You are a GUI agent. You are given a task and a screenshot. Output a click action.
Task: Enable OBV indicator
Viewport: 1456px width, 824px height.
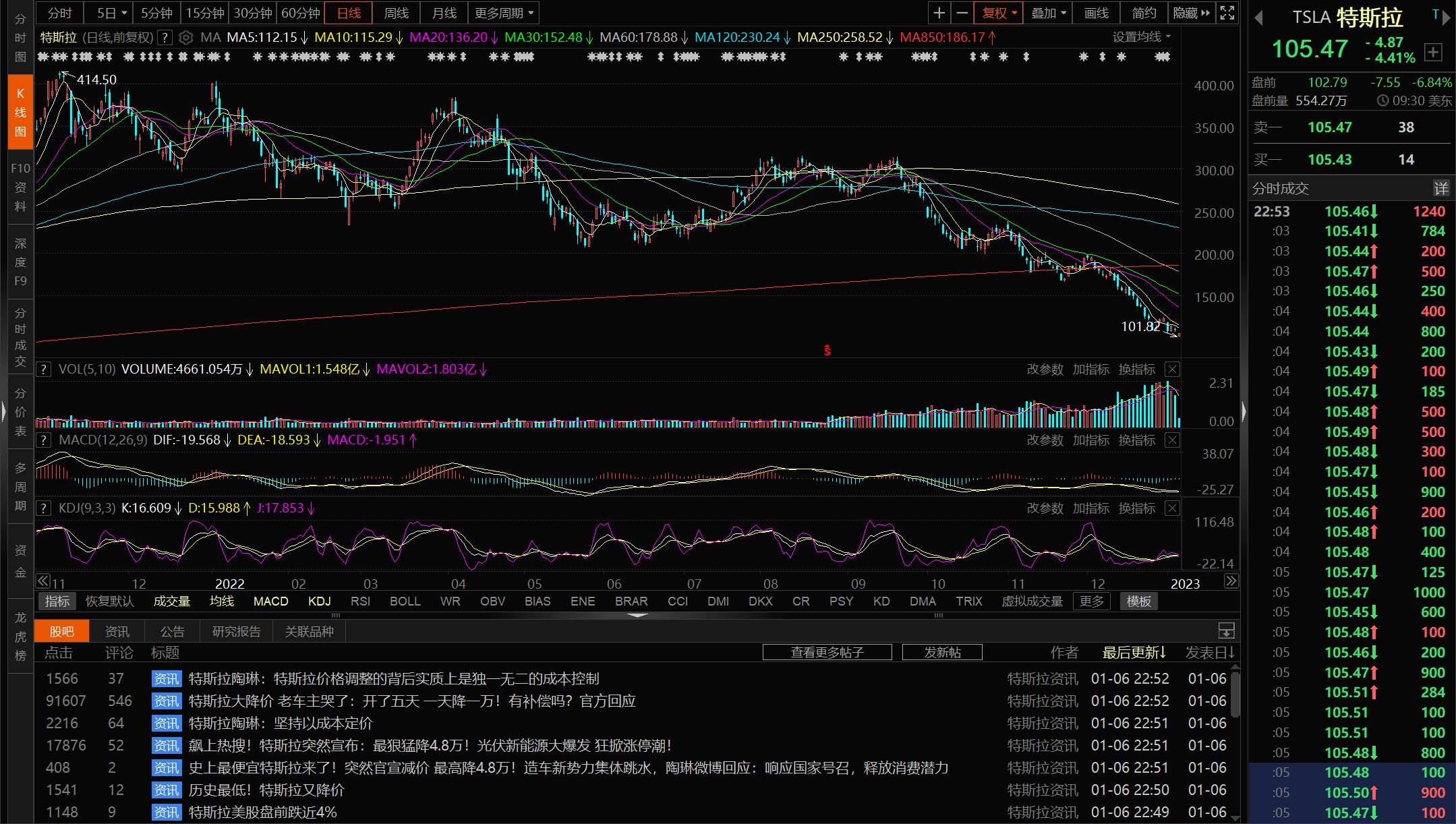[492, 601]
